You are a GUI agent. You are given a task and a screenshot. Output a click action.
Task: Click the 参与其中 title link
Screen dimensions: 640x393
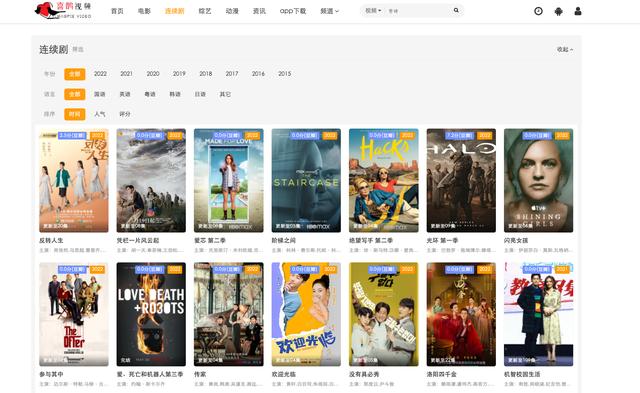pos(51,374)
